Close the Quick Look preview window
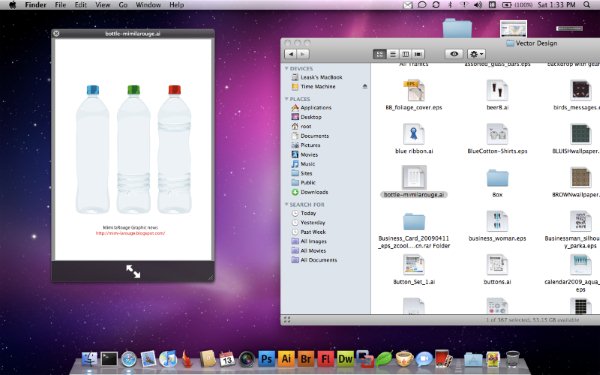600x375 pixels. [x=56, y=34]
